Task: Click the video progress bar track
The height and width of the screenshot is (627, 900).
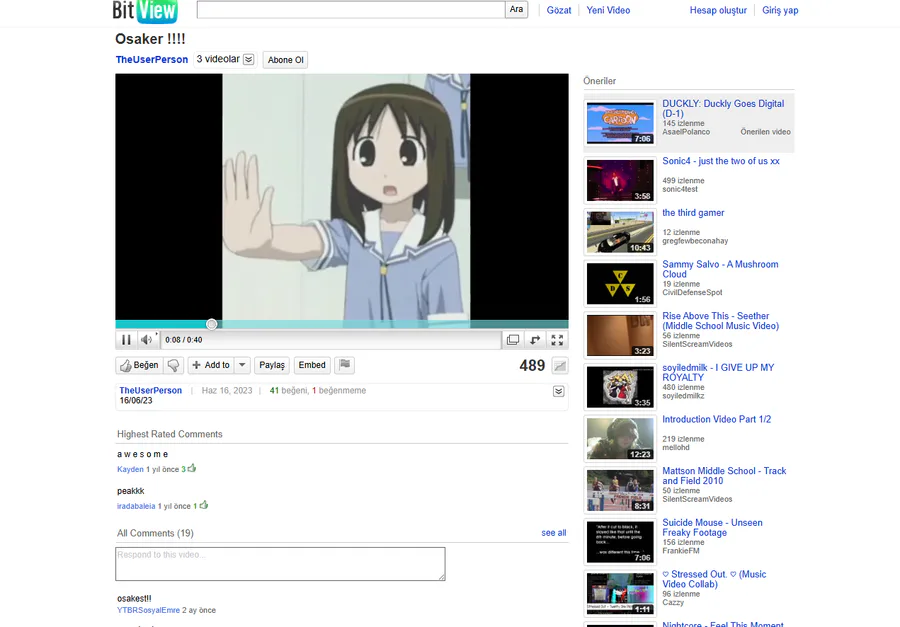Action: [x=342, y=324]
